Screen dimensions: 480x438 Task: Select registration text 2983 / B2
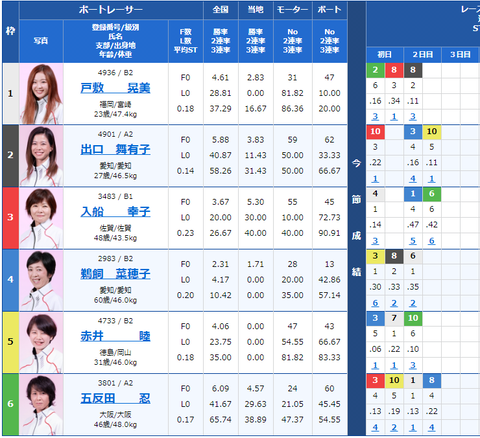[x=115, y=259]
